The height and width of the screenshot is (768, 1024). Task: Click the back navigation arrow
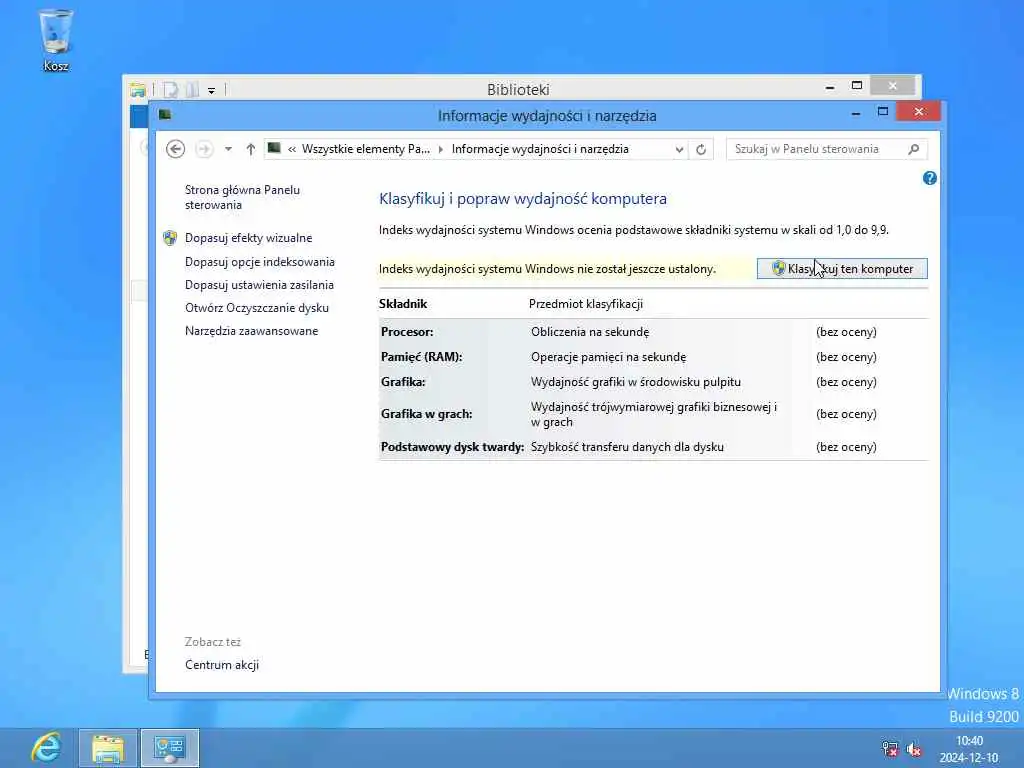pos(175,149)
